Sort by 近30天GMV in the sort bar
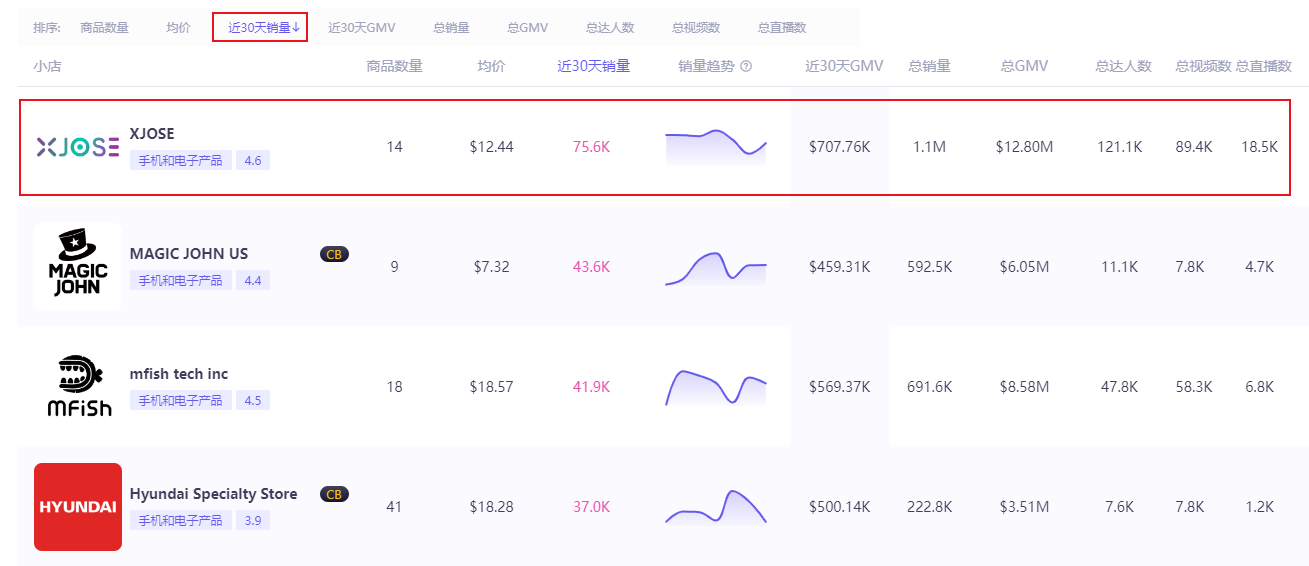This screenshot has height=566, width=1309. click(x=361, y=28)
